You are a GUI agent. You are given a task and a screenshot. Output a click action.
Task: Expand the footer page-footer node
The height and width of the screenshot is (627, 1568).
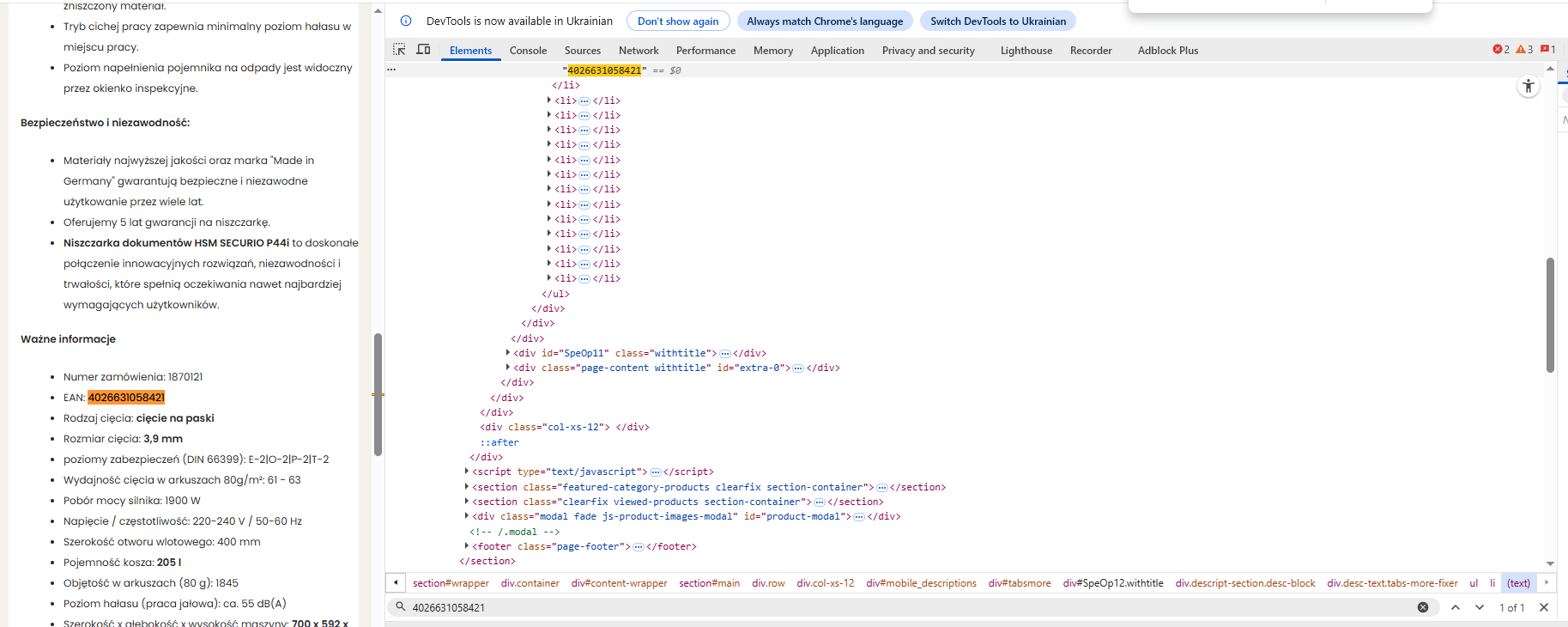pos(467,546)
